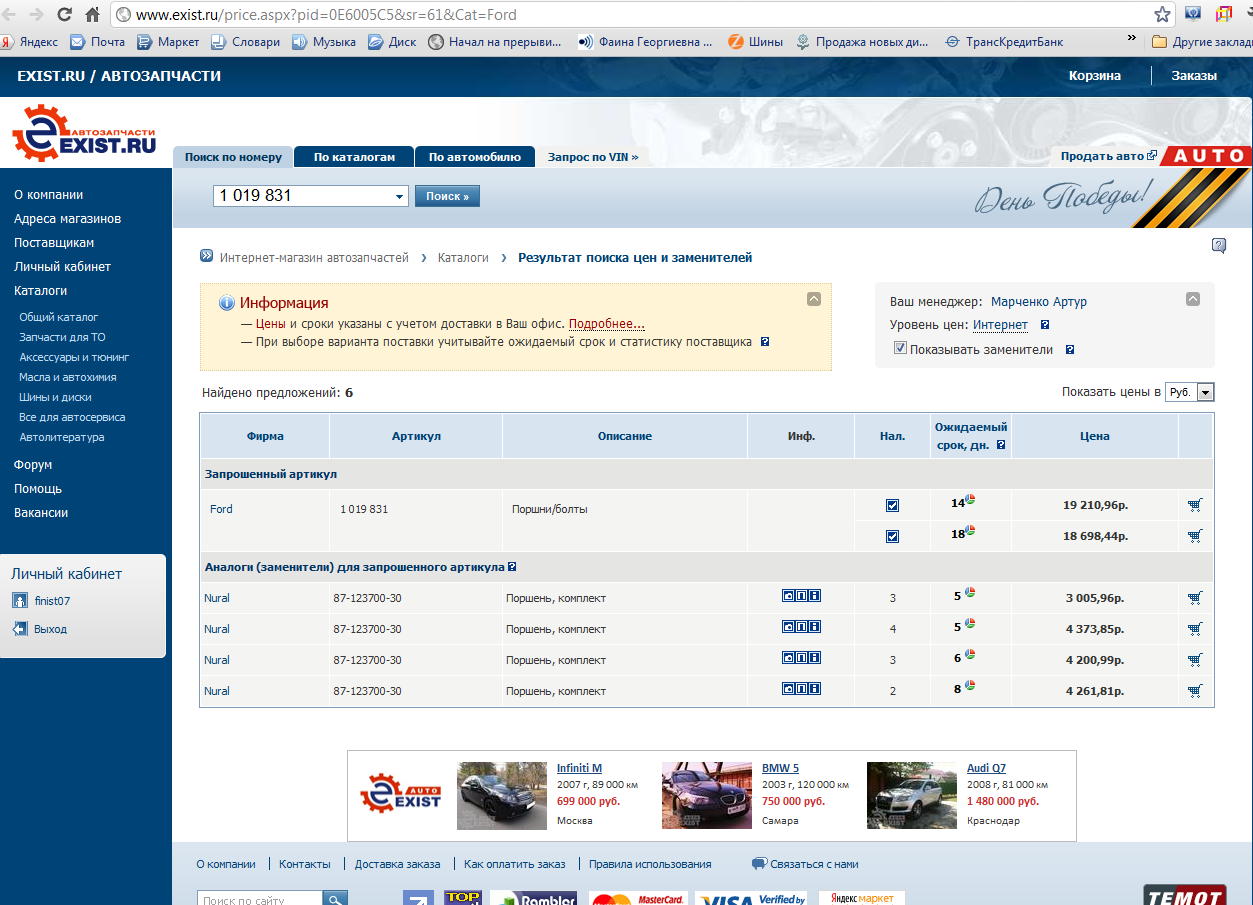
Task: Add Ford 19 210,96р. offer to cart
Action: pyautogui.click(x=1195, y=506)
